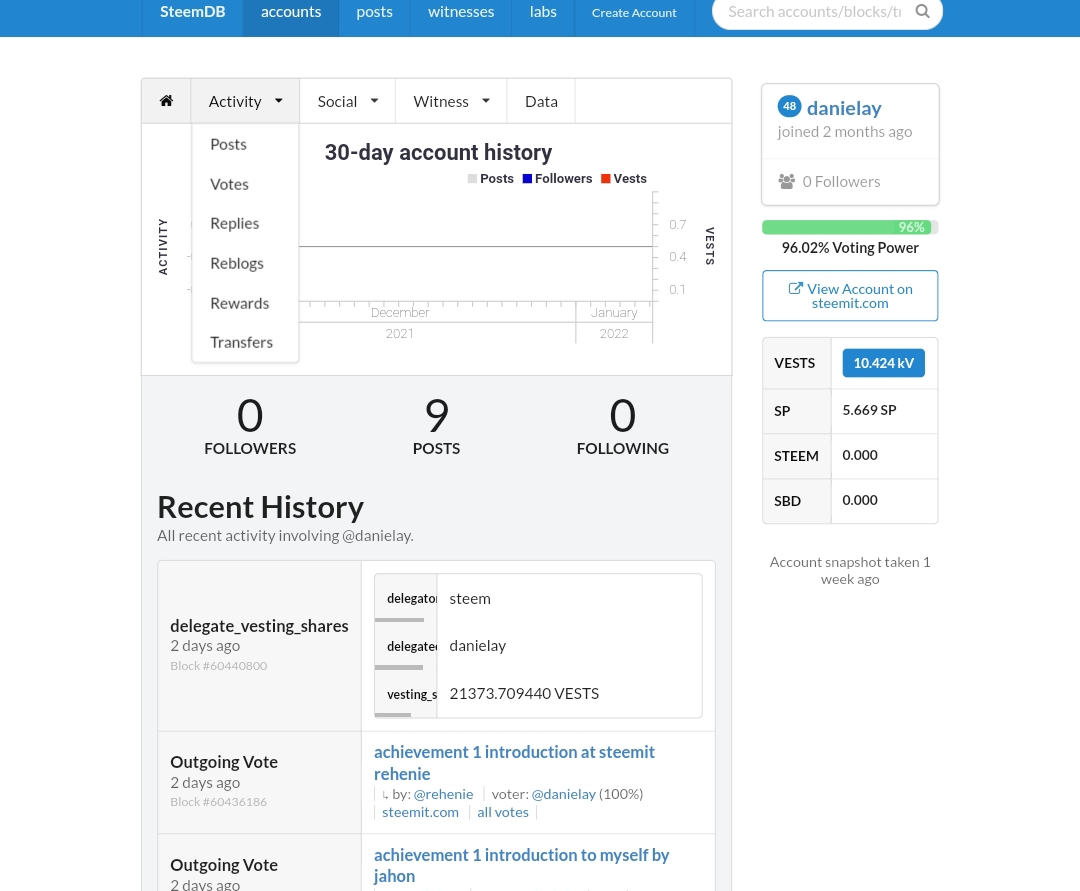This screenshot has width=1080, height=891.
Task: Open steemit.com link under rehenie post
Action: pyautogui.click(x=420, y=813)
